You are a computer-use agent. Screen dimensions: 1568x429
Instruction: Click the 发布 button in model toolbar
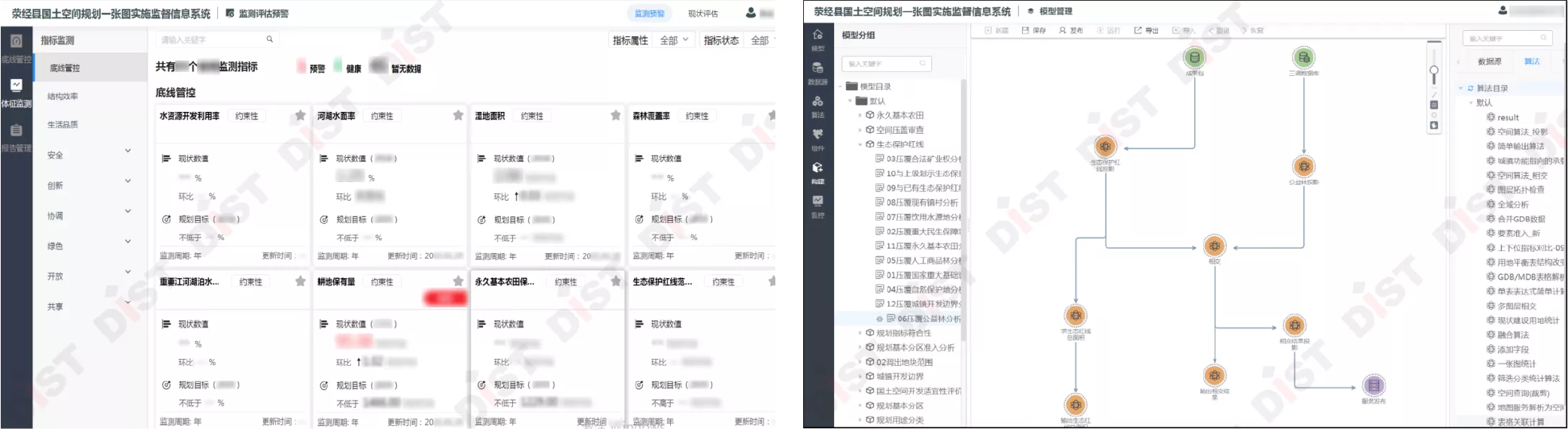click(x=1071, y=31)
